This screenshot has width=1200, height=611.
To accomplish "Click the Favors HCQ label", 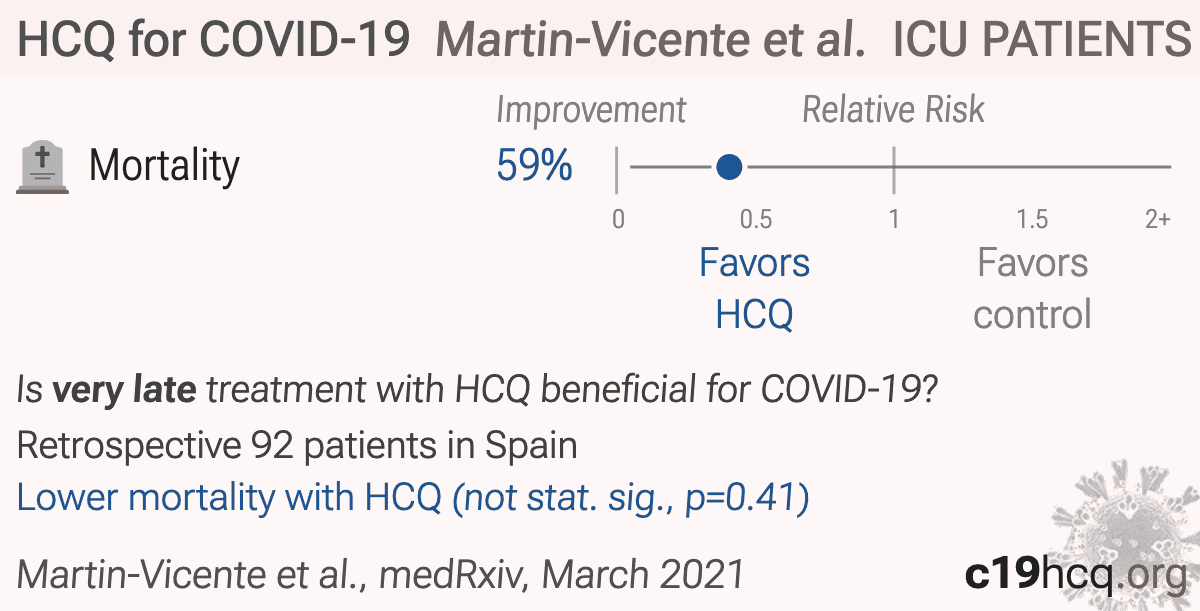I will click(x=755, y=289).
